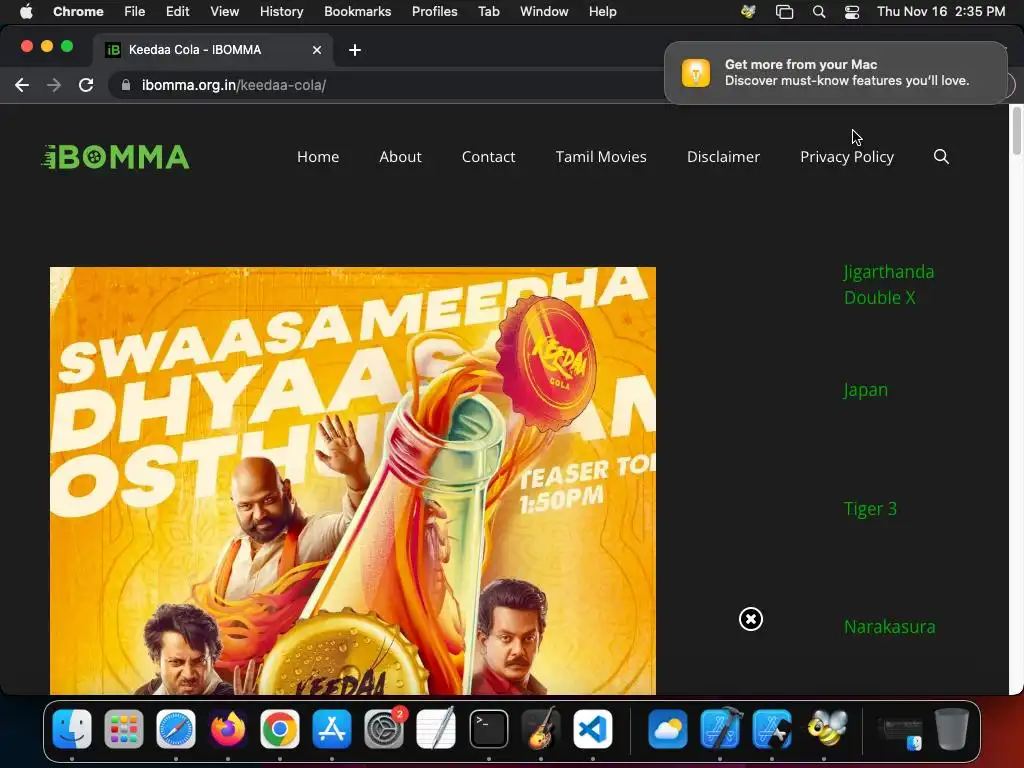Open the View menu

pos(225,12)
